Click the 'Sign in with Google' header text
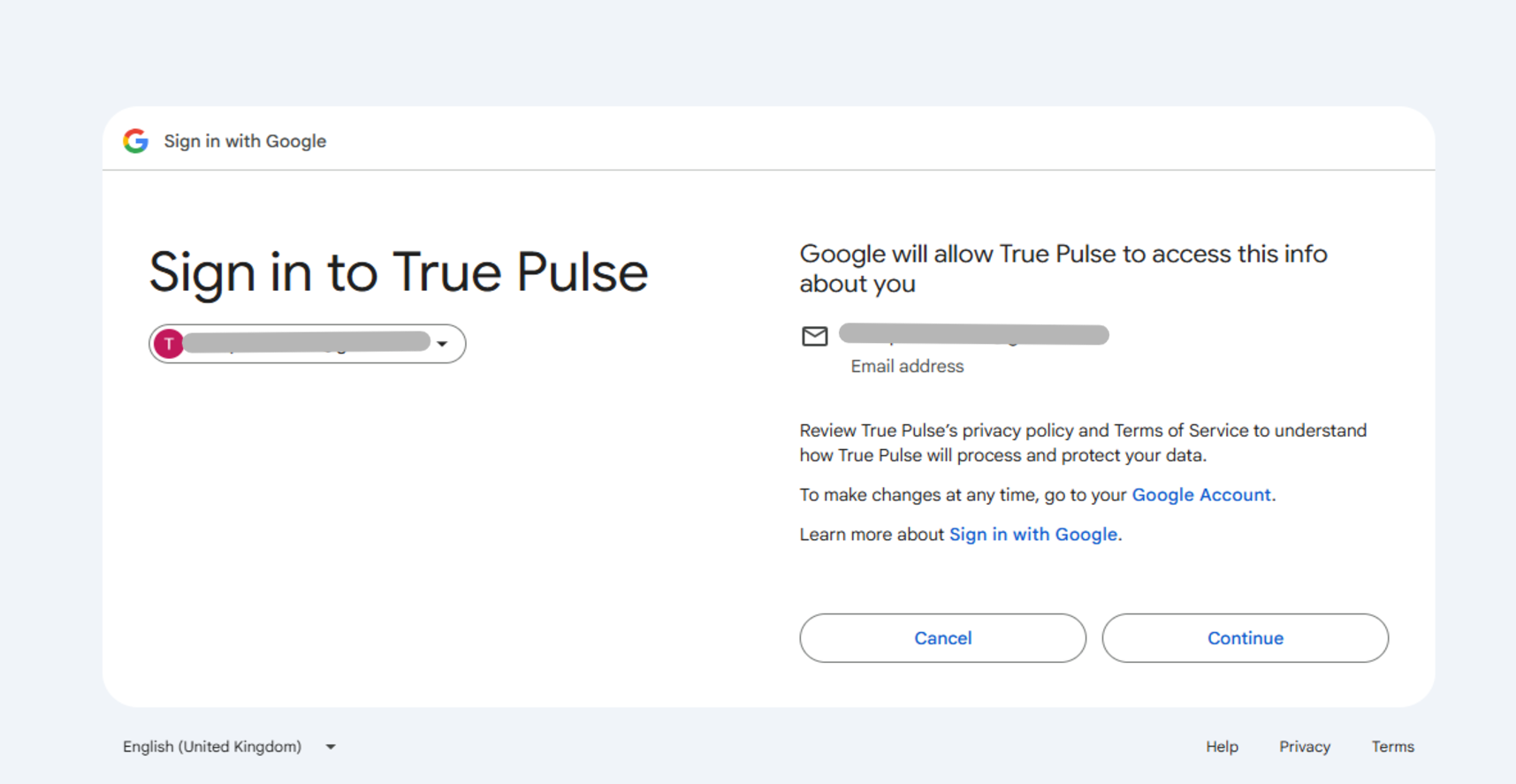Screen dimensions: 1516x784 [x=245, y=141]
